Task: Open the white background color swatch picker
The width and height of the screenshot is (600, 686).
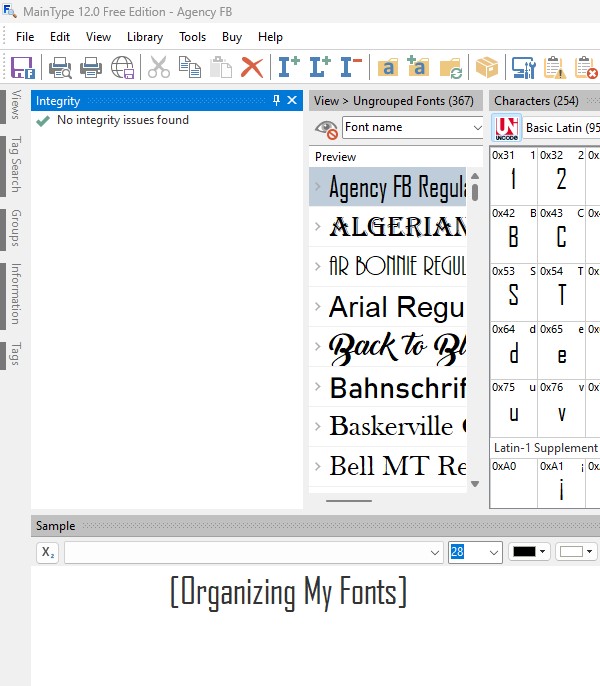Action: pyautogui.click(x=577, y=552)
